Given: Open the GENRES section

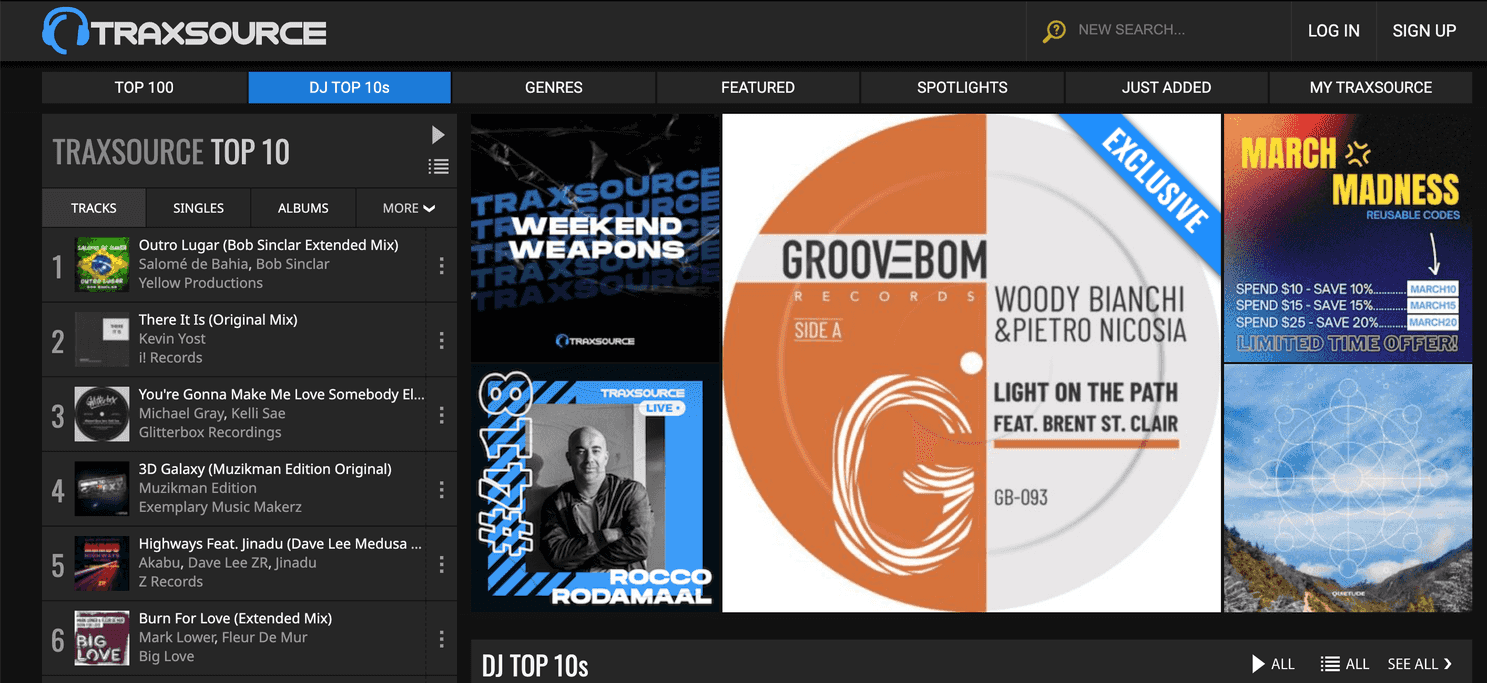Looking at the screenshot, I should pyautogui.click(x=553, y=87).
